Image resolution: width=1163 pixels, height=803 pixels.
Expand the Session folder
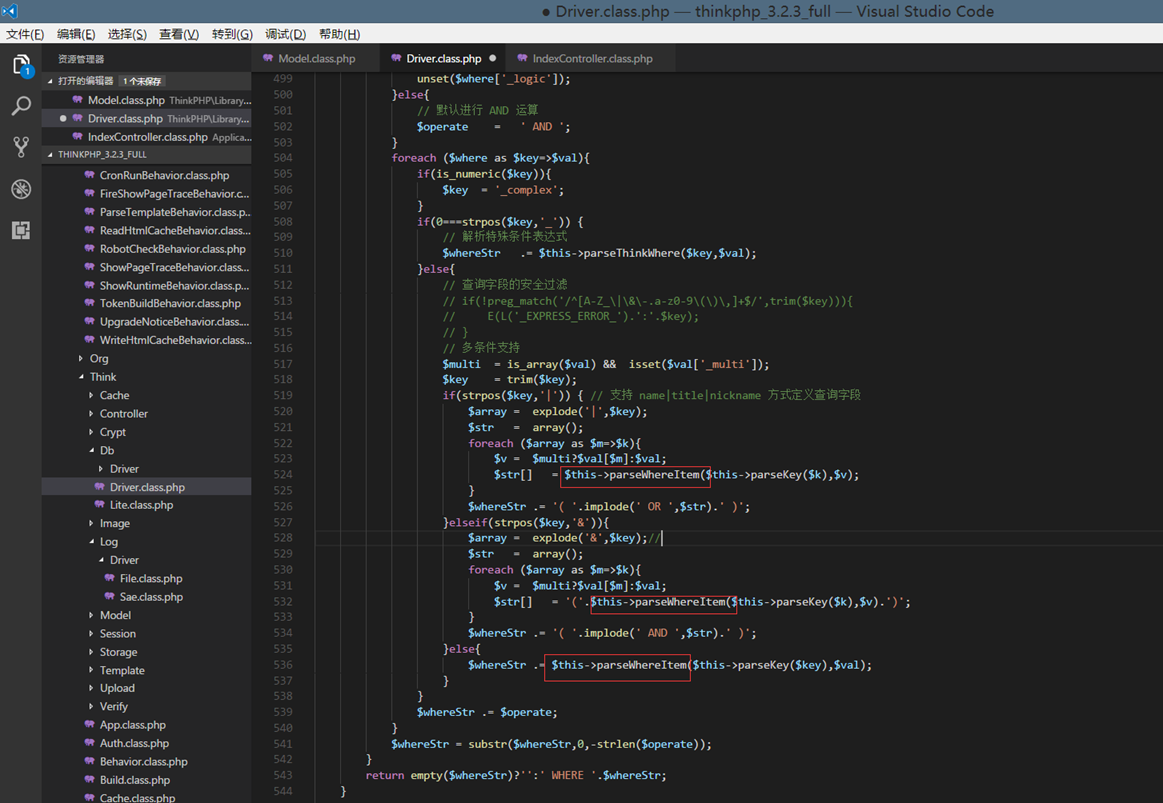click(91, 633)
